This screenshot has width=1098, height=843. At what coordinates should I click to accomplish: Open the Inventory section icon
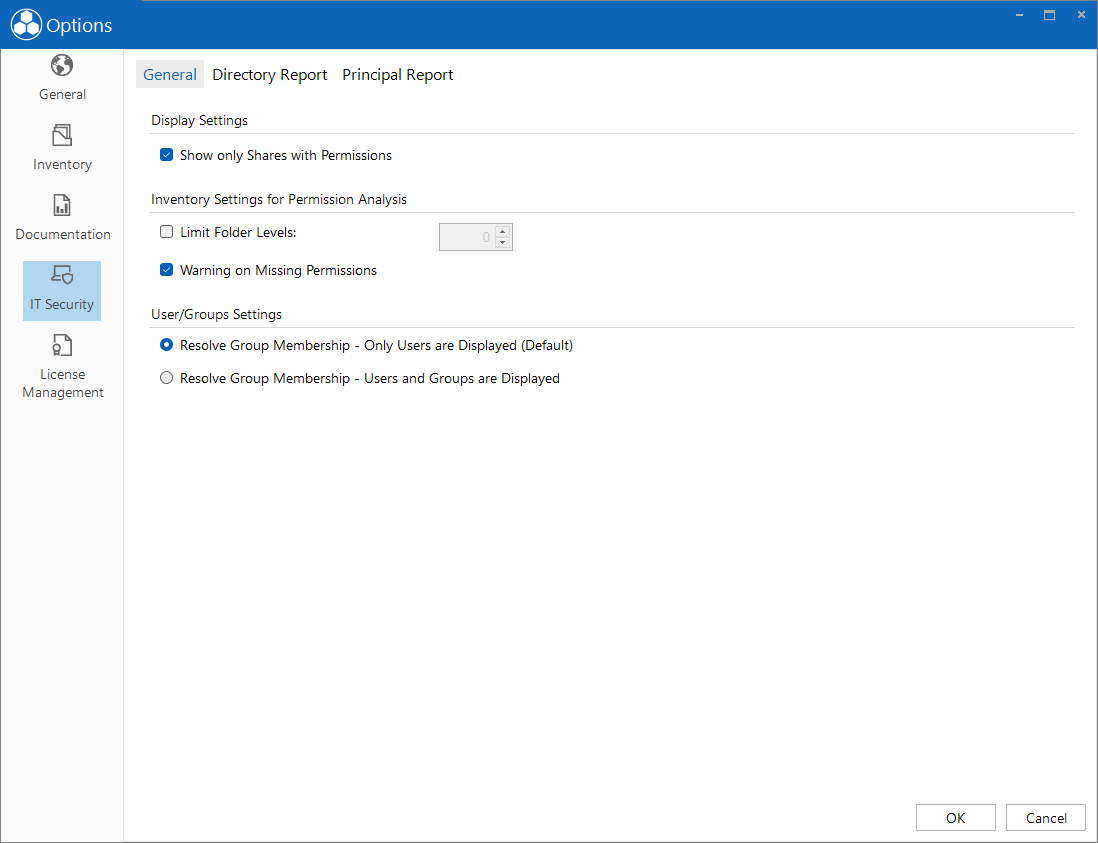(62, 135)
